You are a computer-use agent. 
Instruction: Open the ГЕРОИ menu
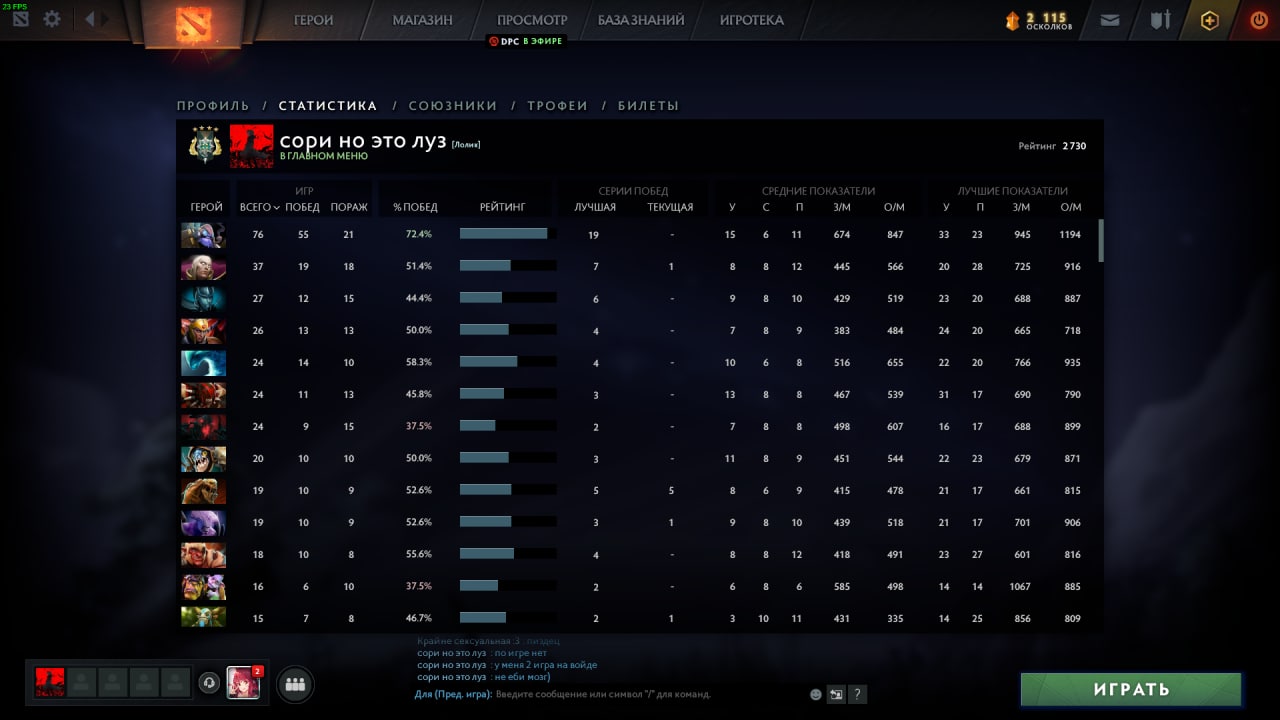313,20
